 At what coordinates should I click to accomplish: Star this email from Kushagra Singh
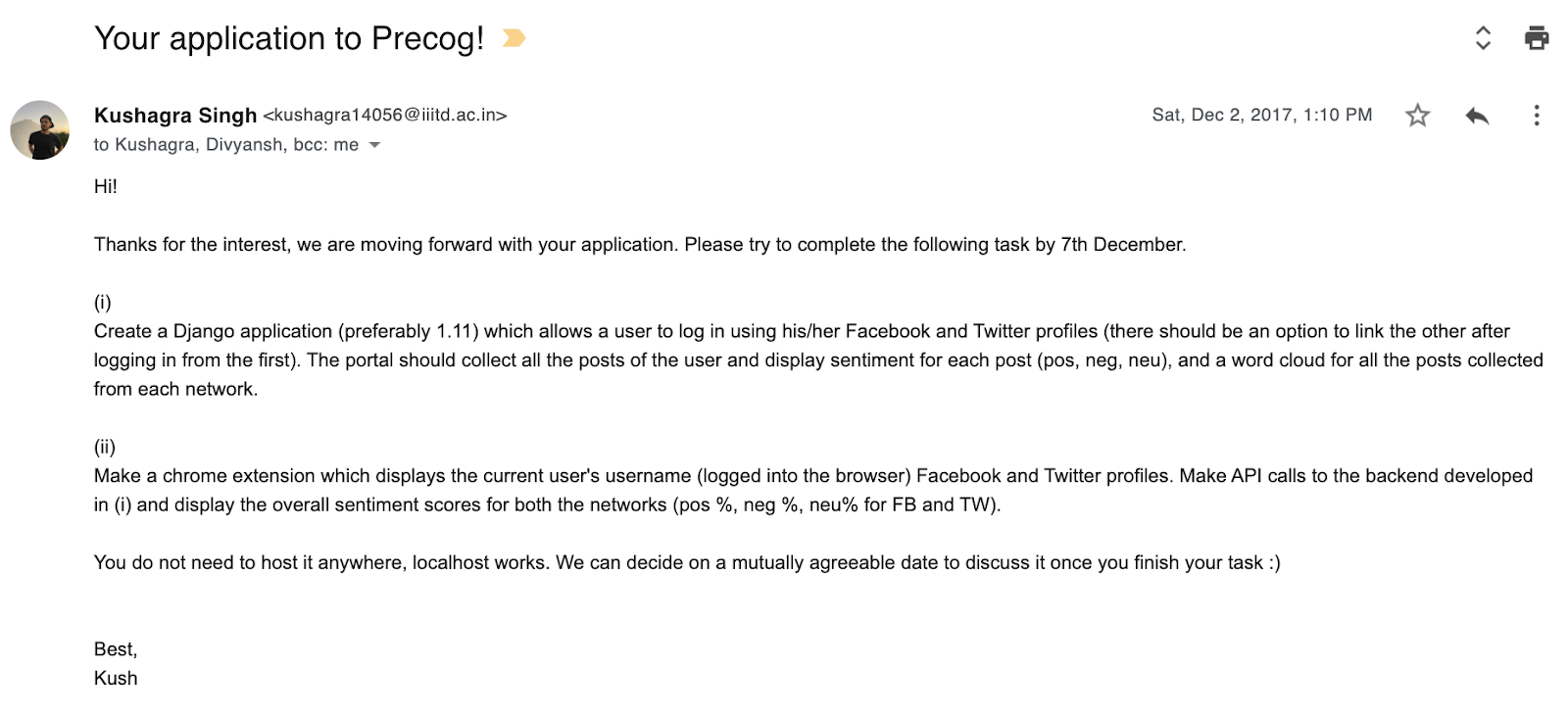pos(1417,116)
